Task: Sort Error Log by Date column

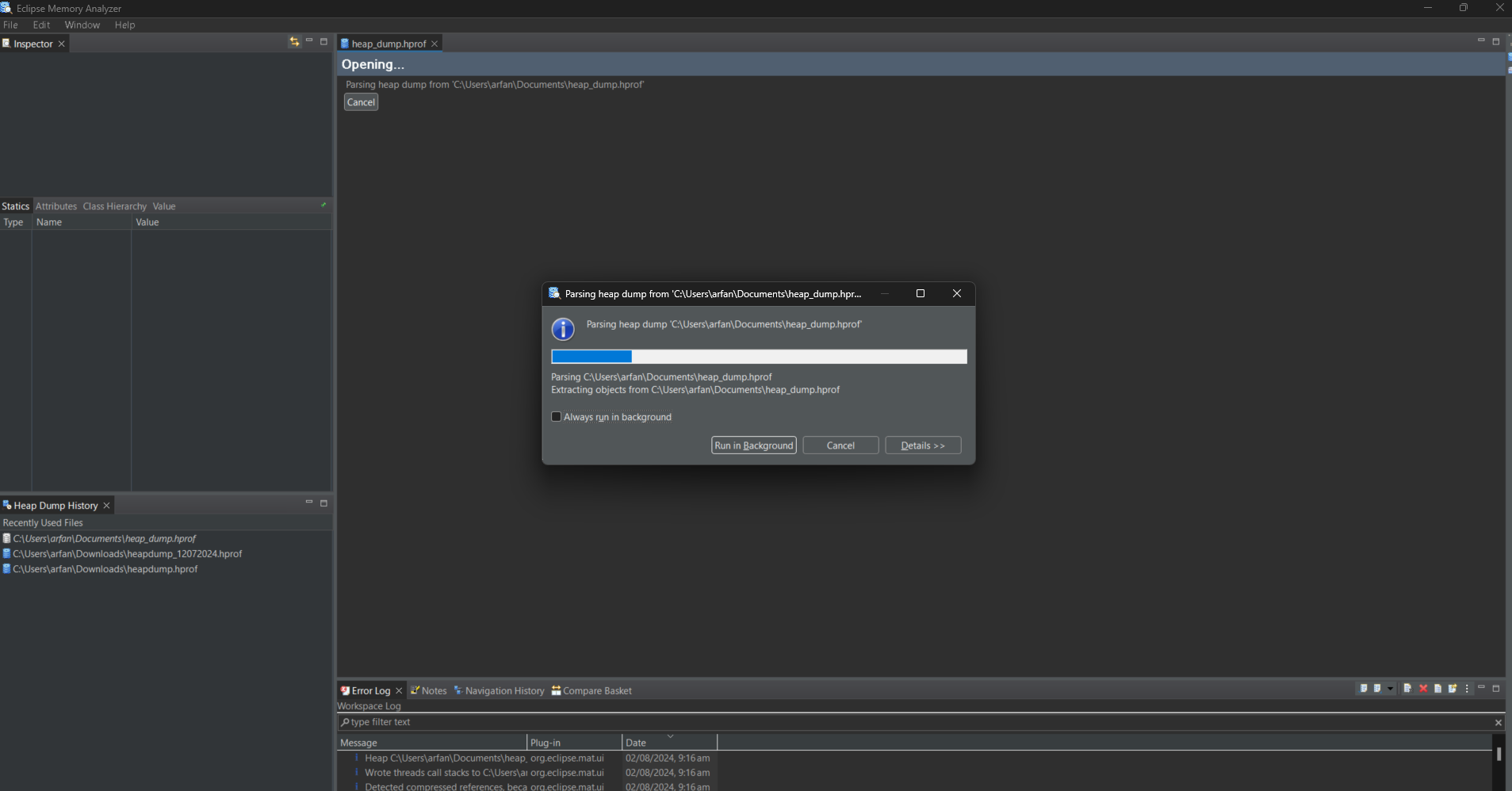Action: 670,743
